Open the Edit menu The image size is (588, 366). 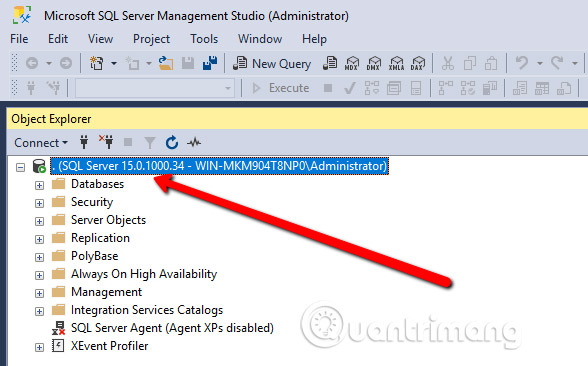58,39
